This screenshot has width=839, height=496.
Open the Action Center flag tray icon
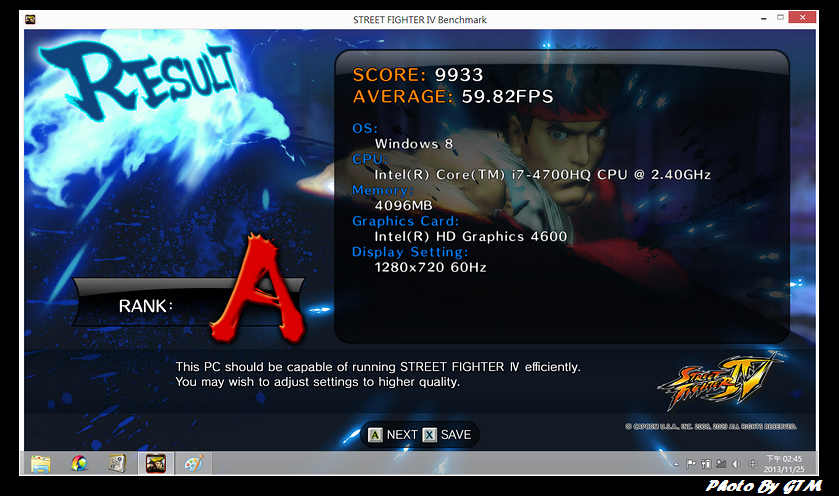[x=691, y=464]
